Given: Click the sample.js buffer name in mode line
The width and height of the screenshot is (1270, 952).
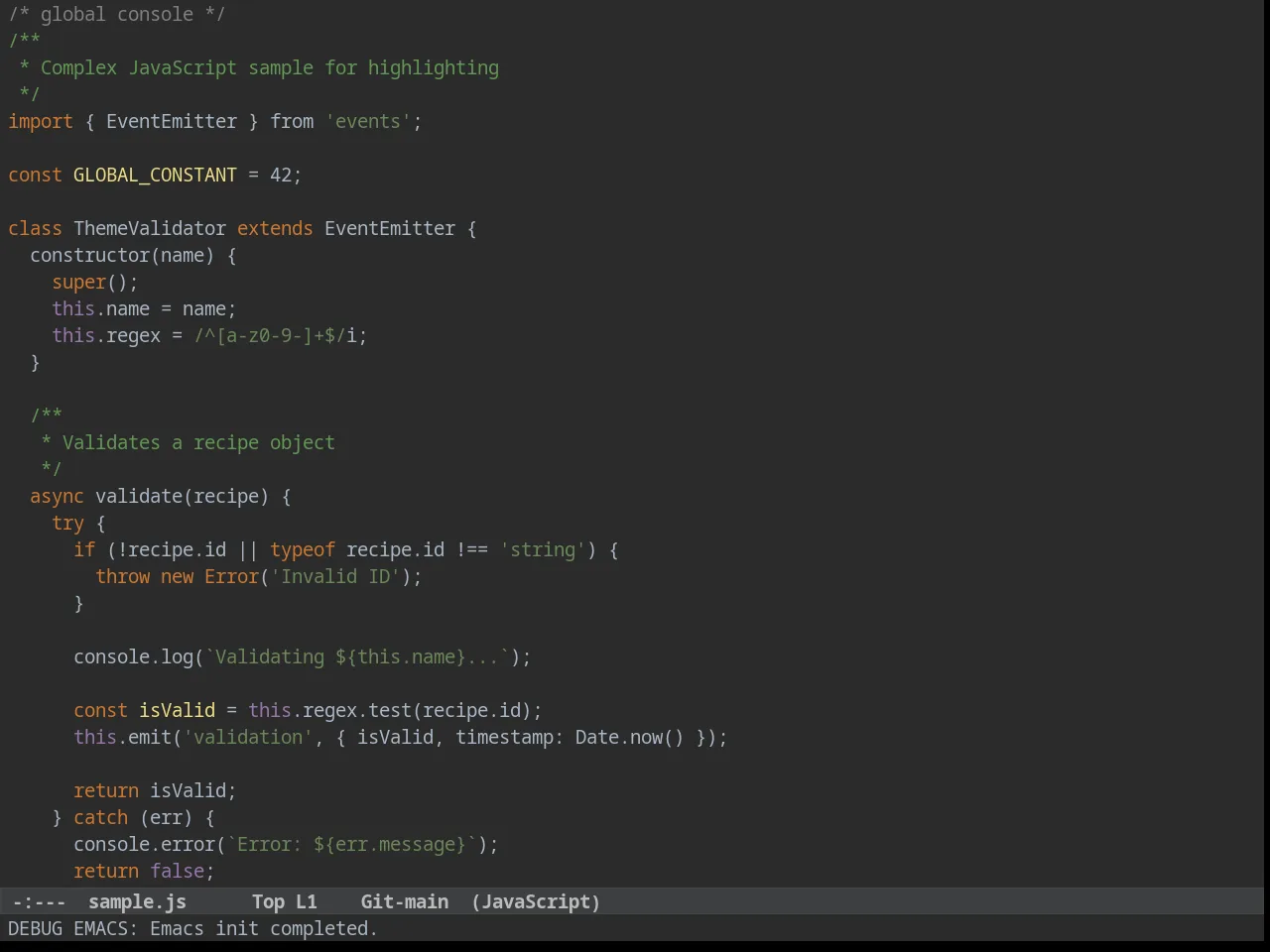Looking at the screenshot, I should pyautogui.click(x=137, y=901).
